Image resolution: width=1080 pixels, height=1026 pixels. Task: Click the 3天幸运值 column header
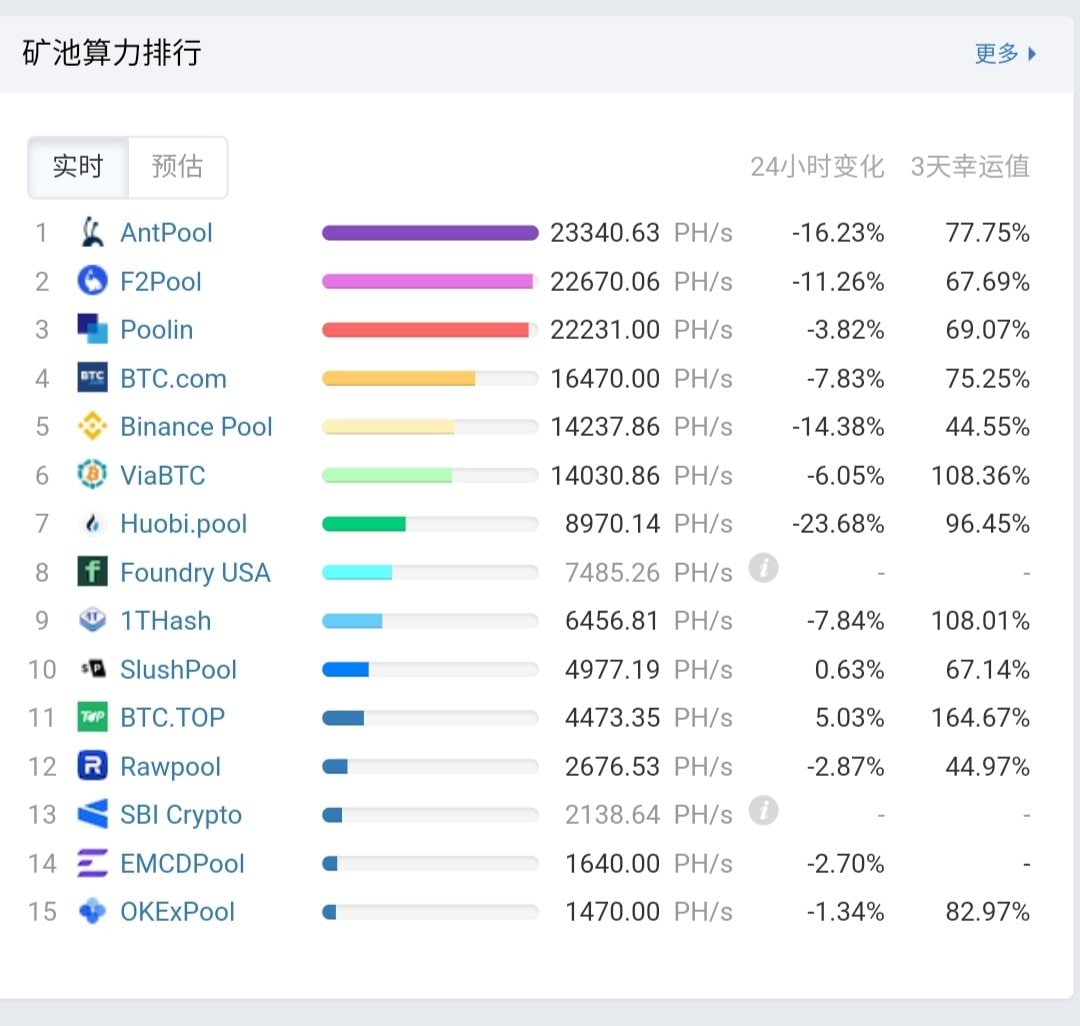point(969,166)
